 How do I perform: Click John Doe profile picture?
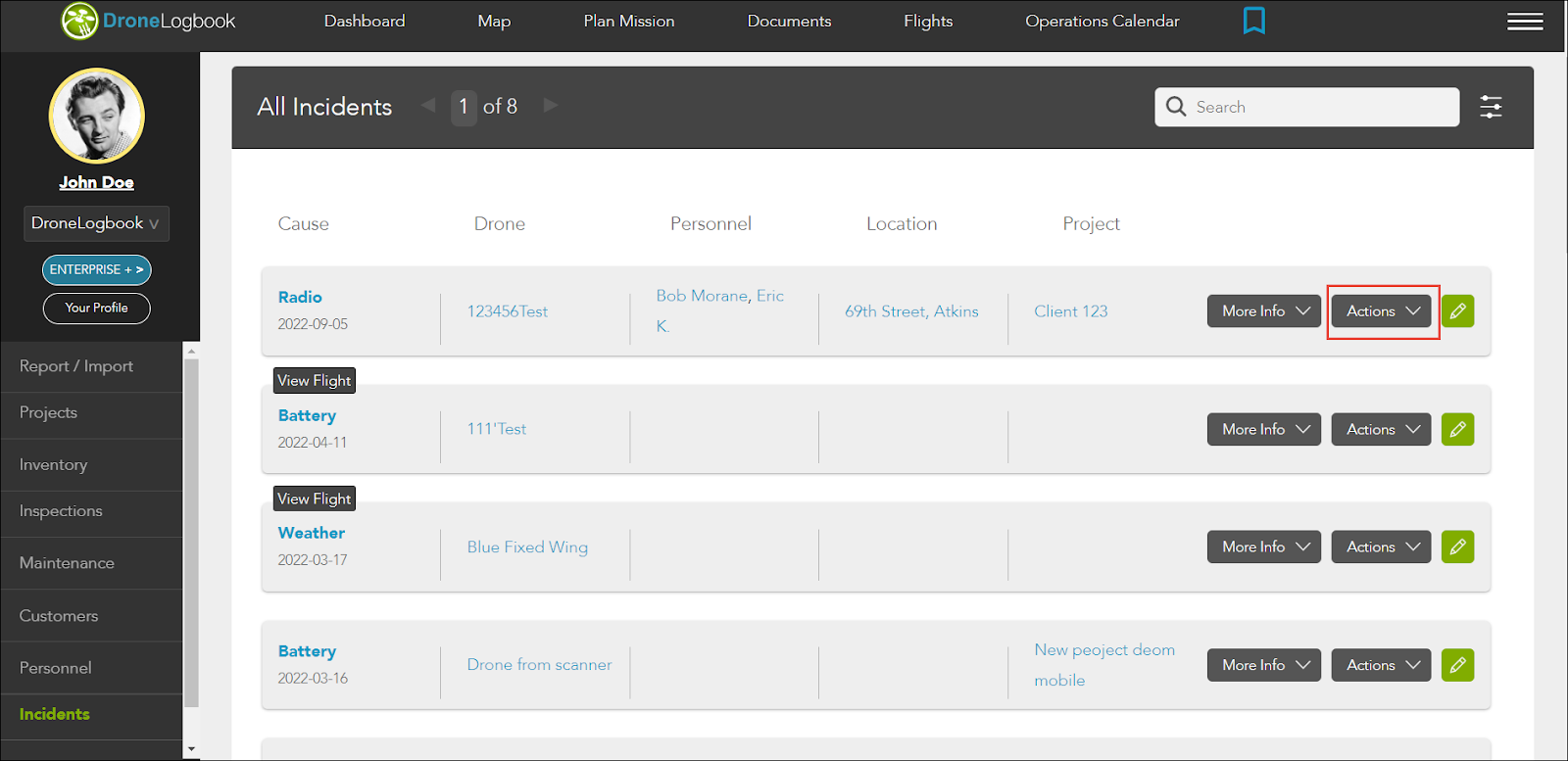pos(97,116)
